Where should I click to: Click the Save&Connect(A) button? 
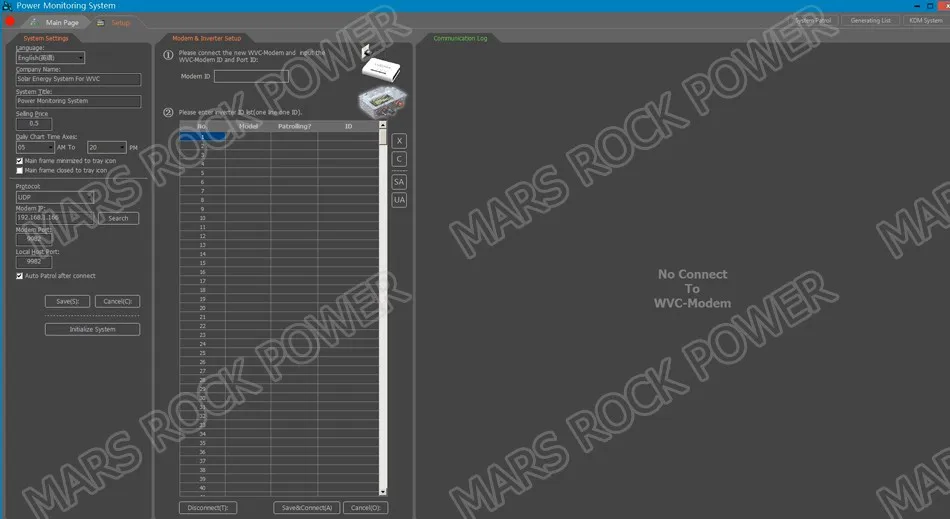tap(307, 507)
